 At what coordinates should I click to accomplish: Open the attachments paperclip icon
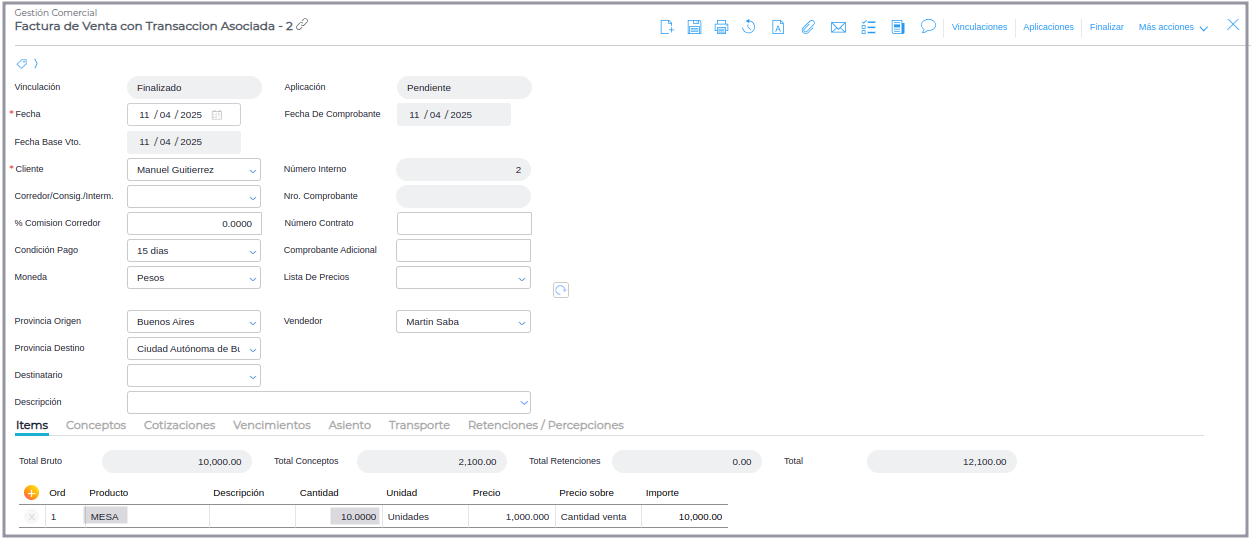[808, 27]
